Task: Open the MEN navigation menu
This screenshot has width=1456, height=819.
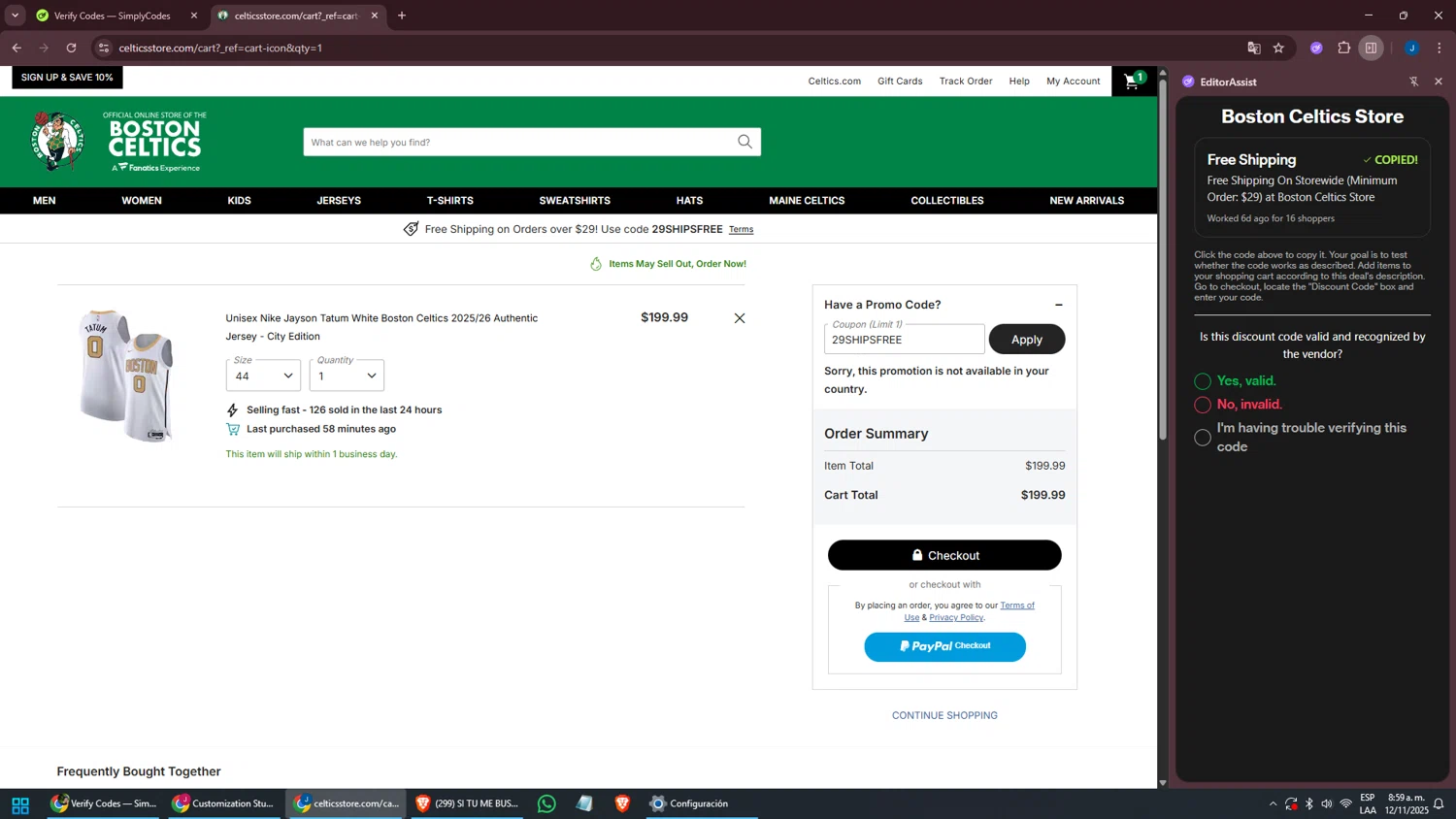Action: click(45, 201)
